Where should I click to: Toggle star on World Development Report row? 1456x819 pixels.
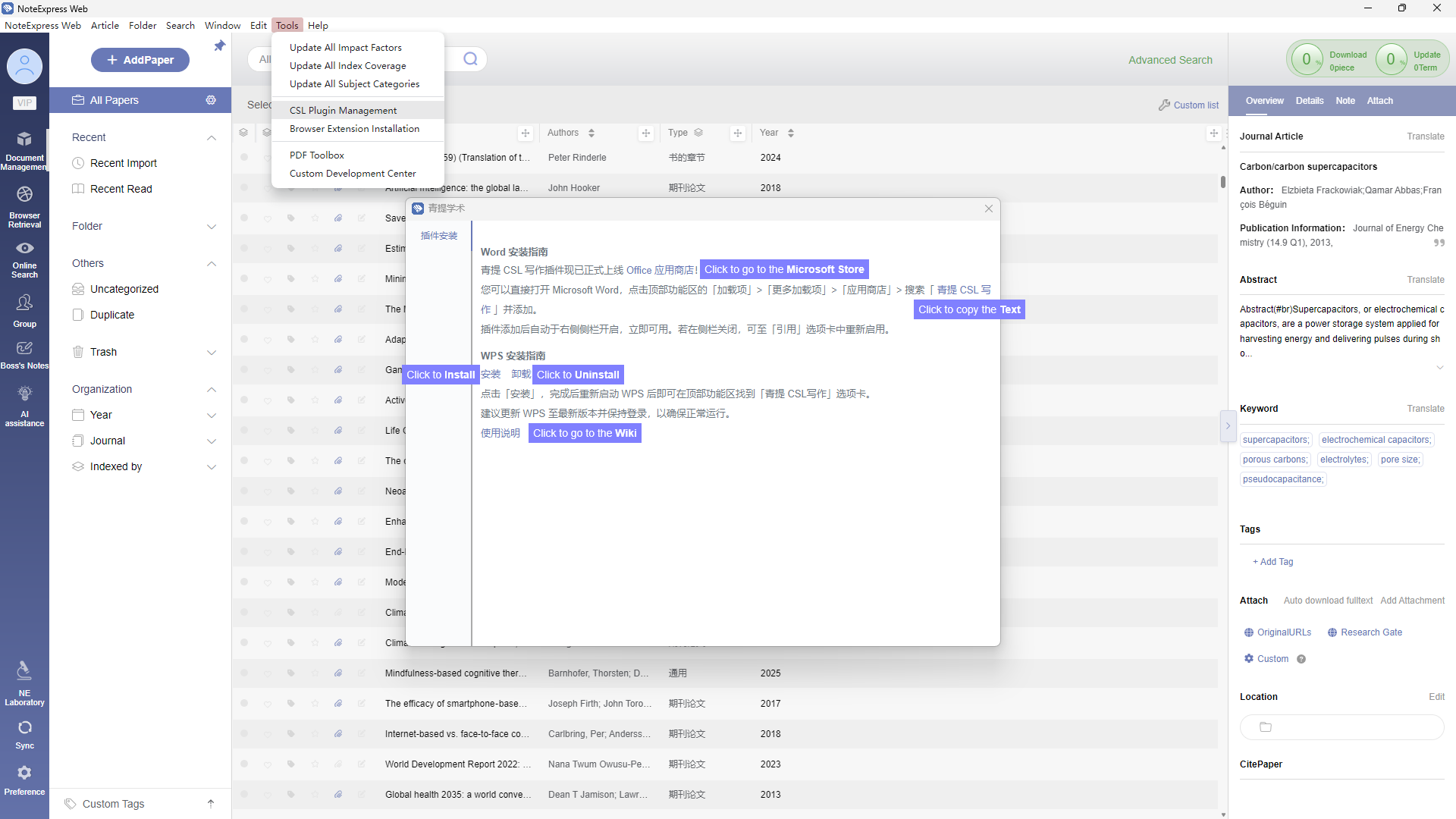[x=315, y=764]
